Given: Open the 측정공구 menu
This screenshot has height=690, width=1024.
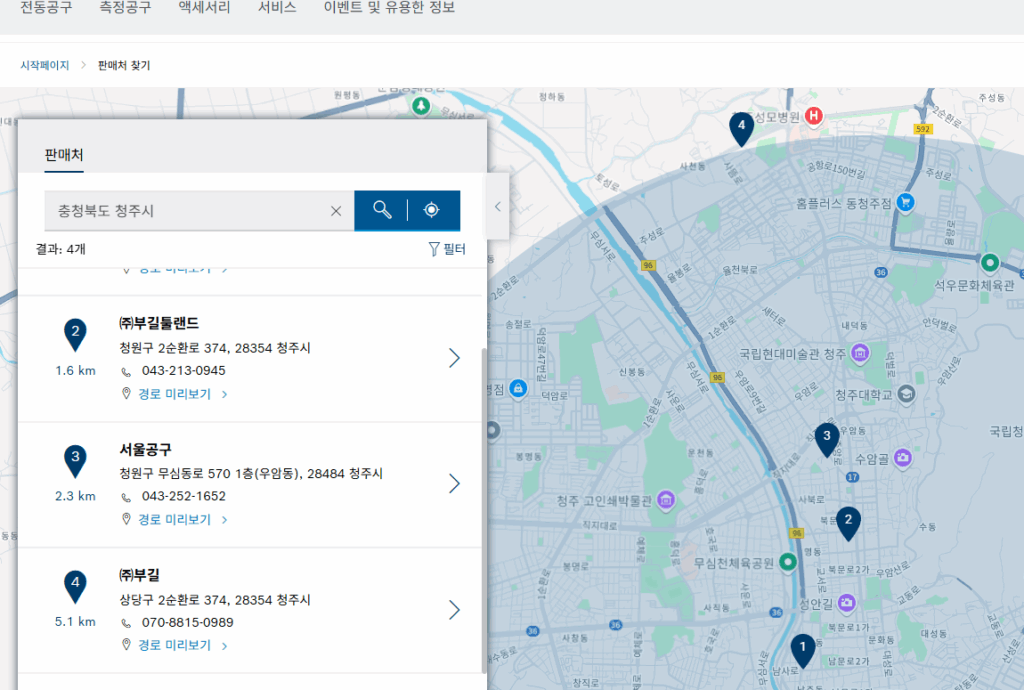Looking at the screenshot, I should click(x=125, y=8).
